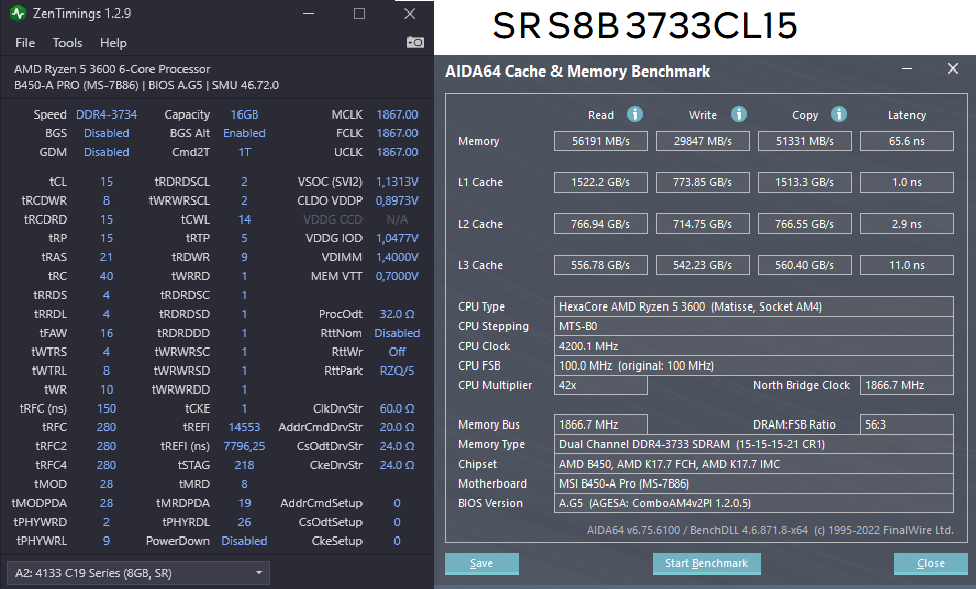The image size is (976, 589).
Task: Click the CPU FSB 100.0 MHz field
Action: coord(754,365)
